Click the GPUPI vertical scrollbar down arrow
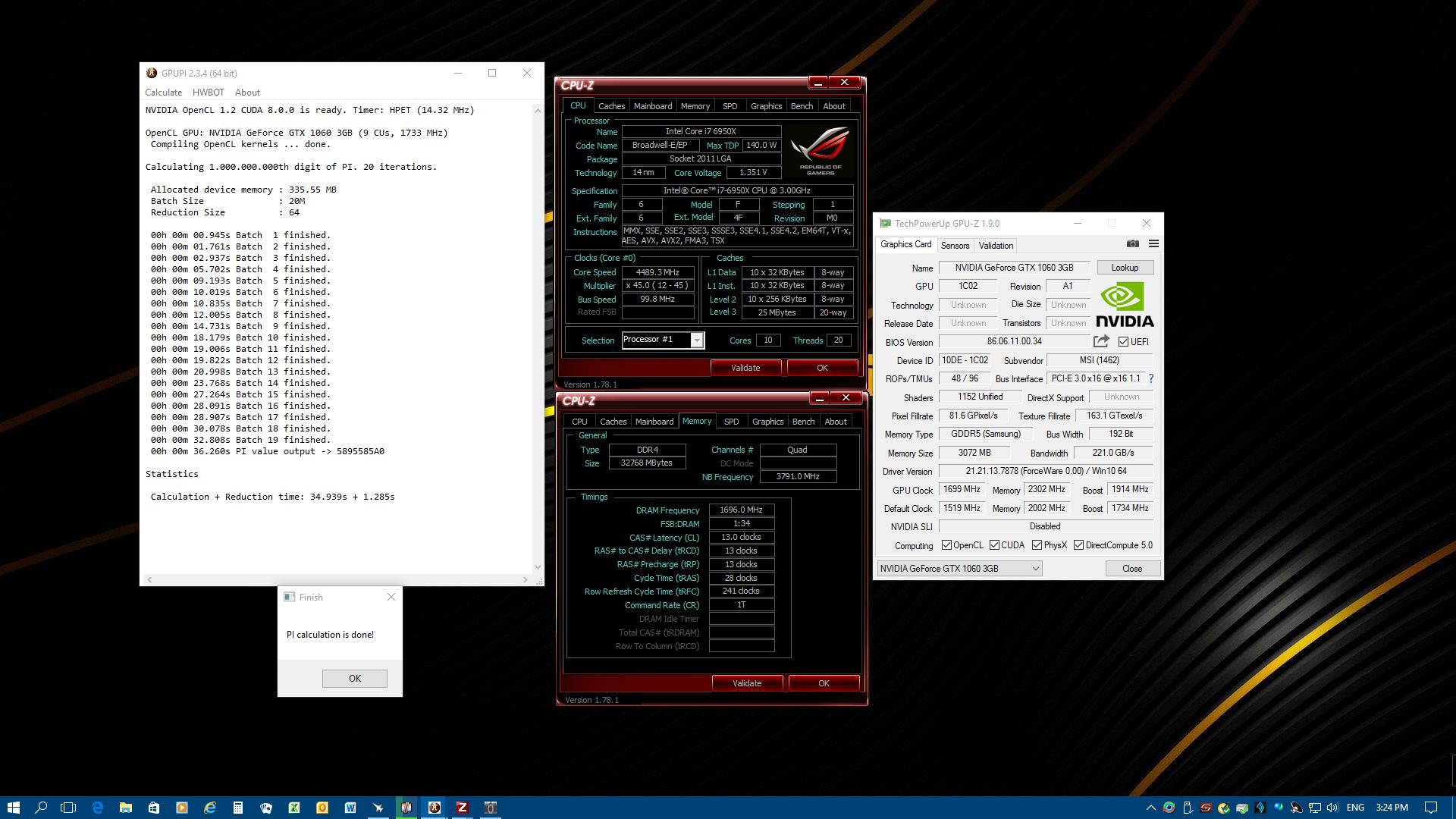 pyautogui.click(x=538, y=566)
